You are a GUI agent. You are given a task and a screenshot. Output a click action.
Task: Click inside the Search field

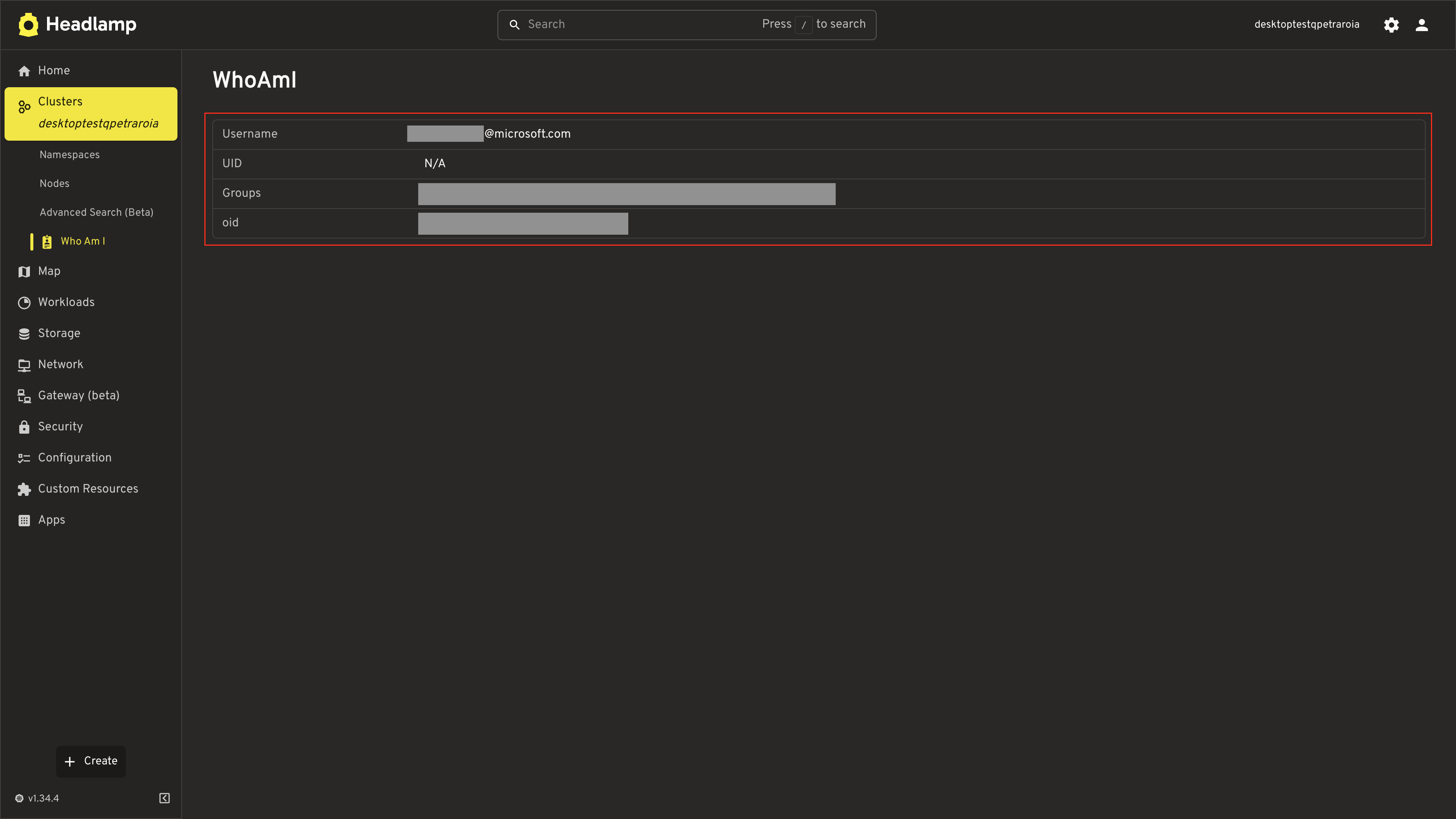point(622,24)
